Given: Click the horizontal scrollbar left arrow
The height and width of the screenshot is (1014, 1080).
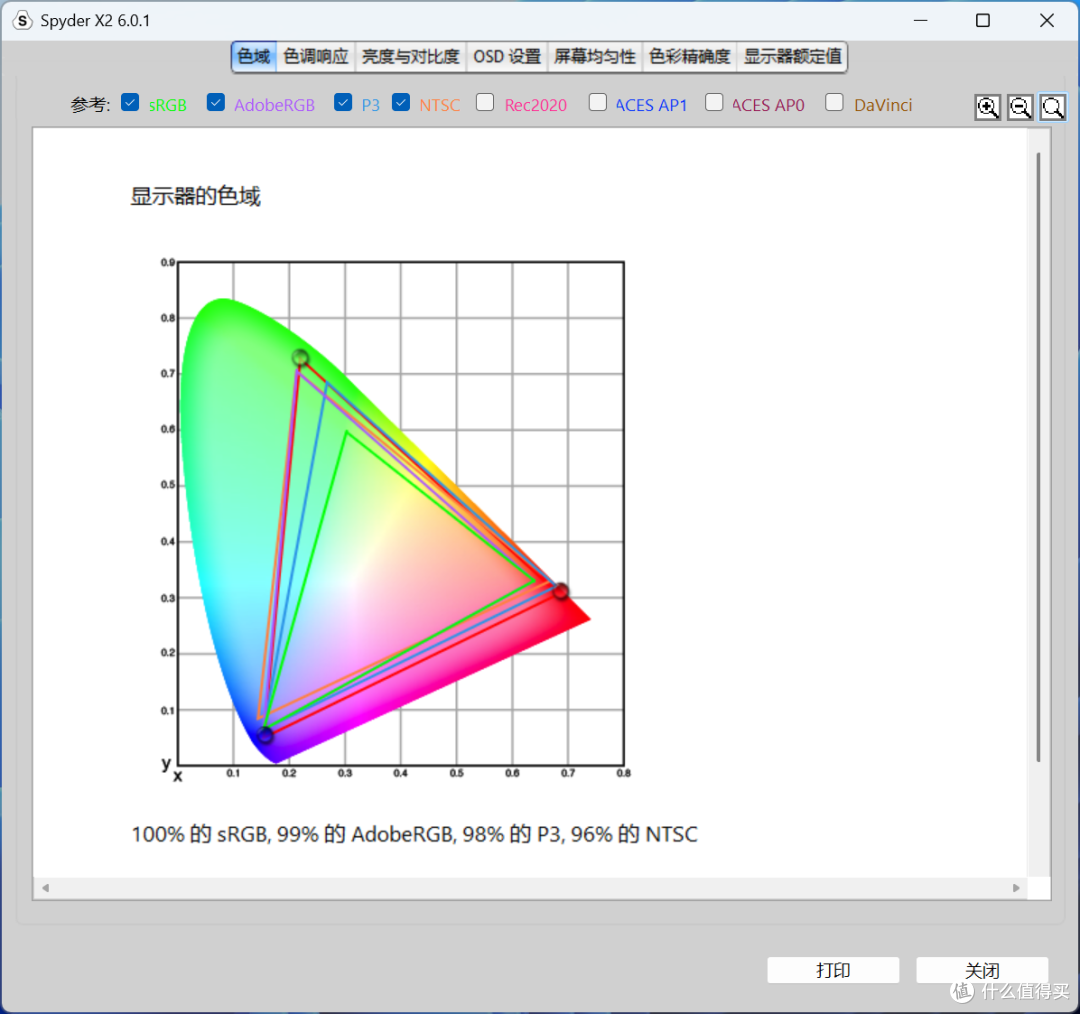Looking at the screenshot, I should click(45, 888).
